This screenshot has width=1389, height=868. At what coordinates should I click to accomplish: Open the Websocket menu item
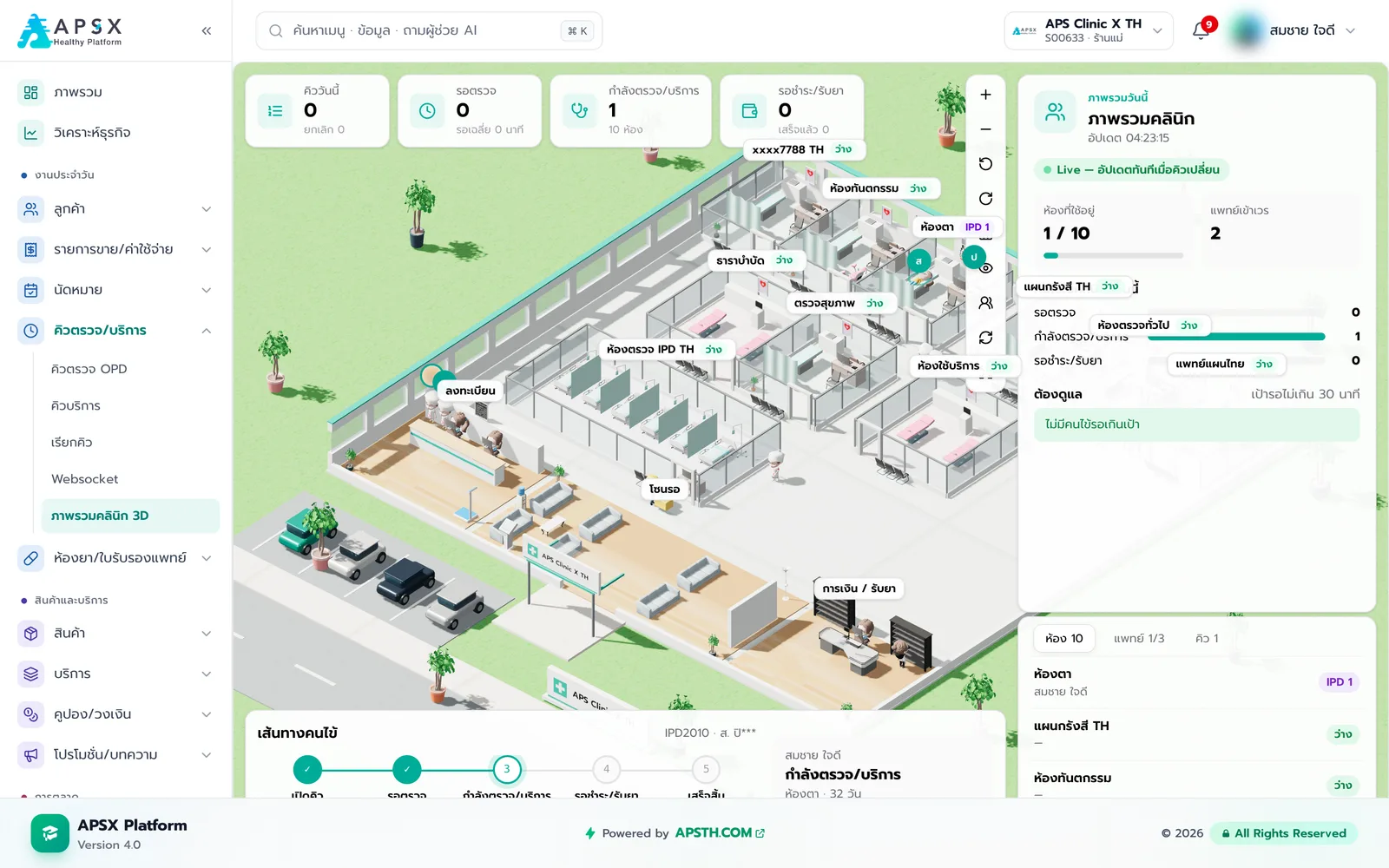pos(130,479)
